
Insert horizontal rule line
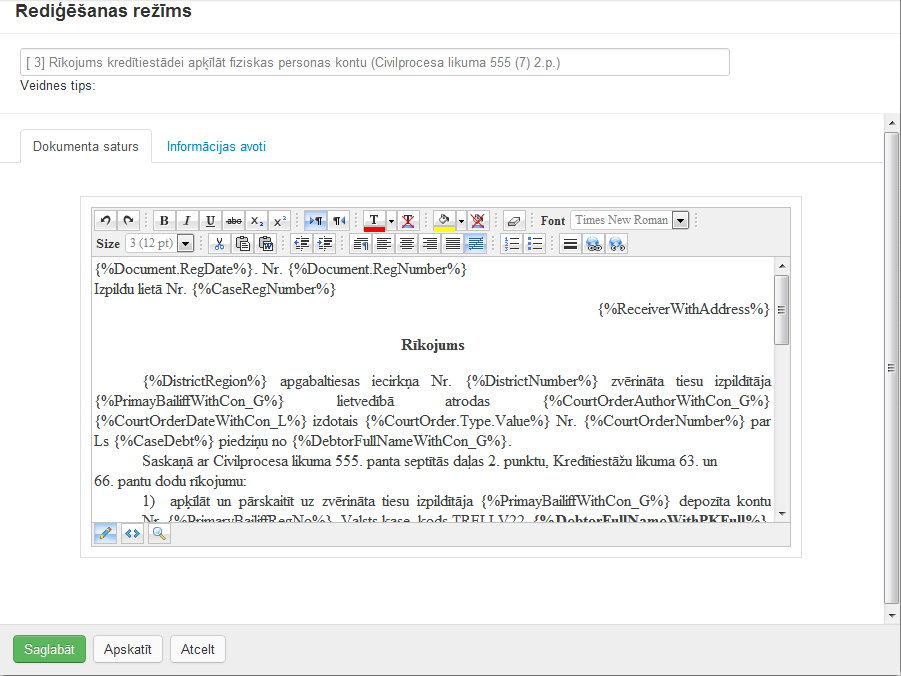[570, 244]
